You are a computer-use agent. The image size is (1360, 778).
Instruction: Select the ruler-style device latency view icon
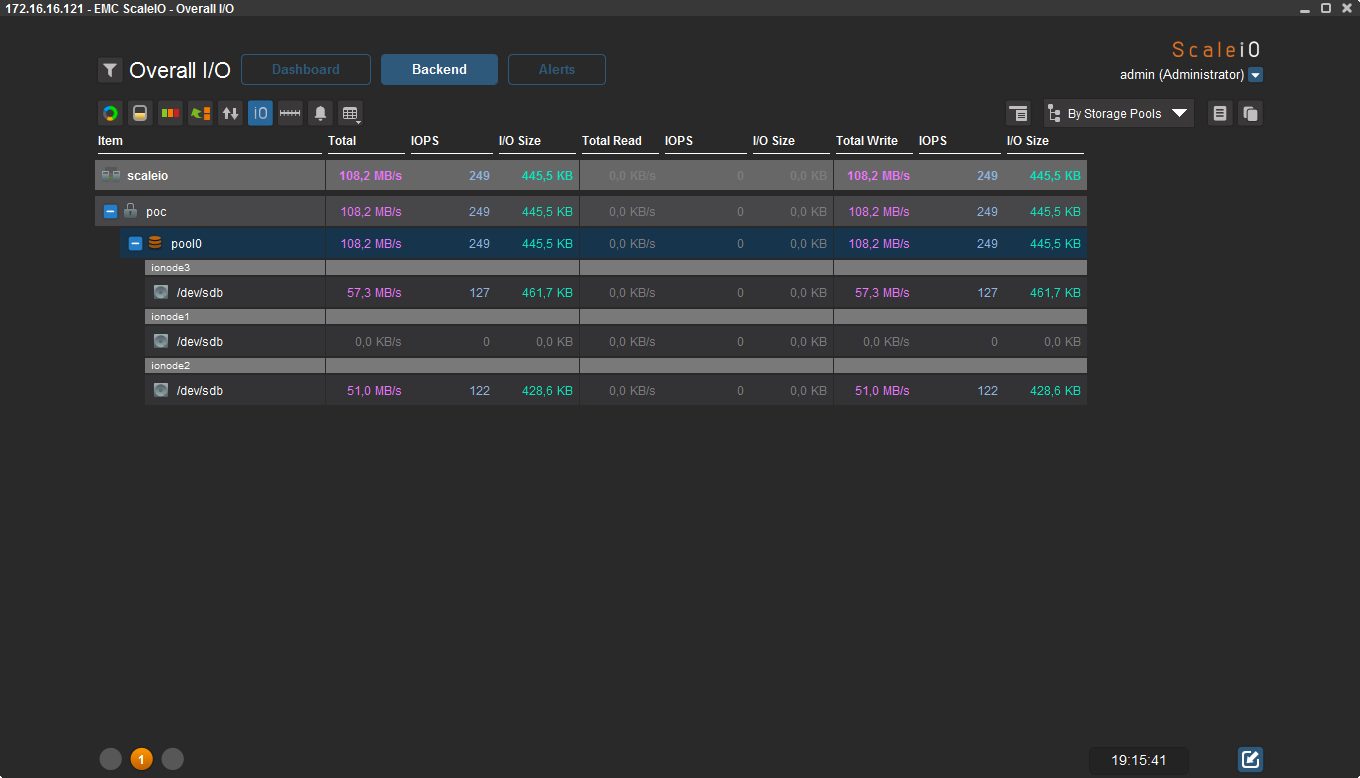290,113
